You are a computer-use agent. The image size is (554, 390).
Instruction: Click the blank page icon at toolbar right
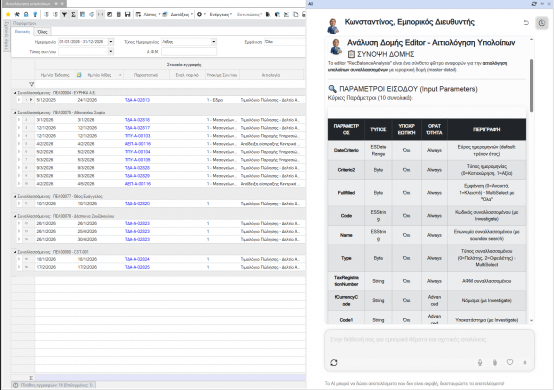point(295,14)
